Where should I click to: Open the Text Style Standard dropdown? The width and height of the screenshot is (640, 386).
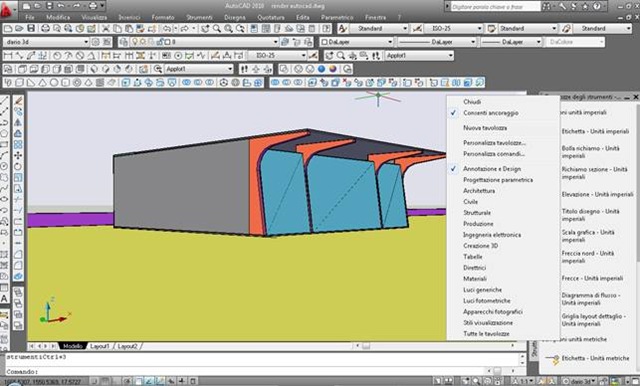[378, 29]
